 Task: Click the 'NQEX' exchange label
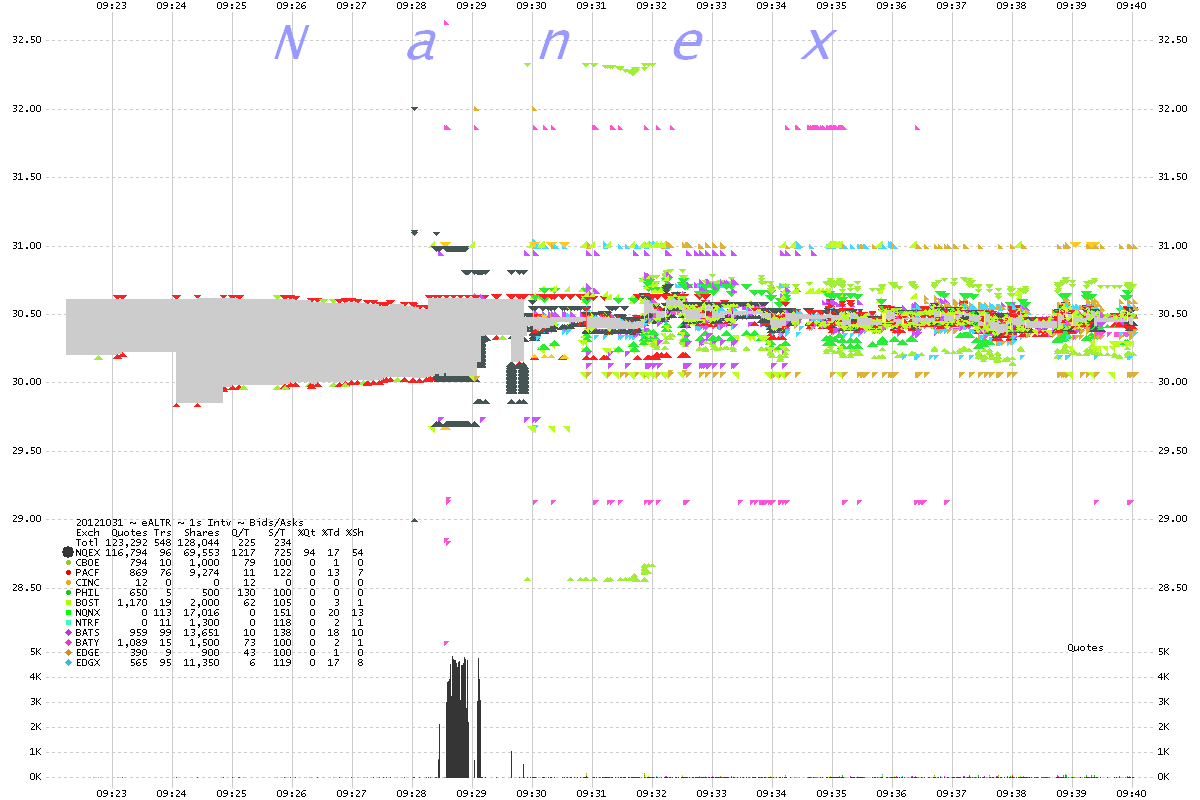click(88, 553)
